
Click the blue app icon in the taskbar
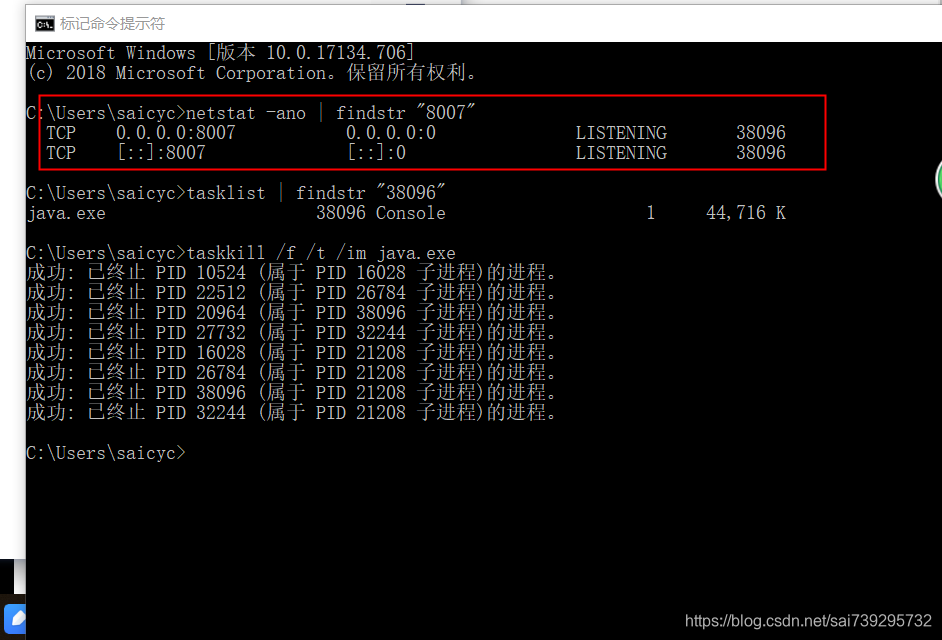15,618
